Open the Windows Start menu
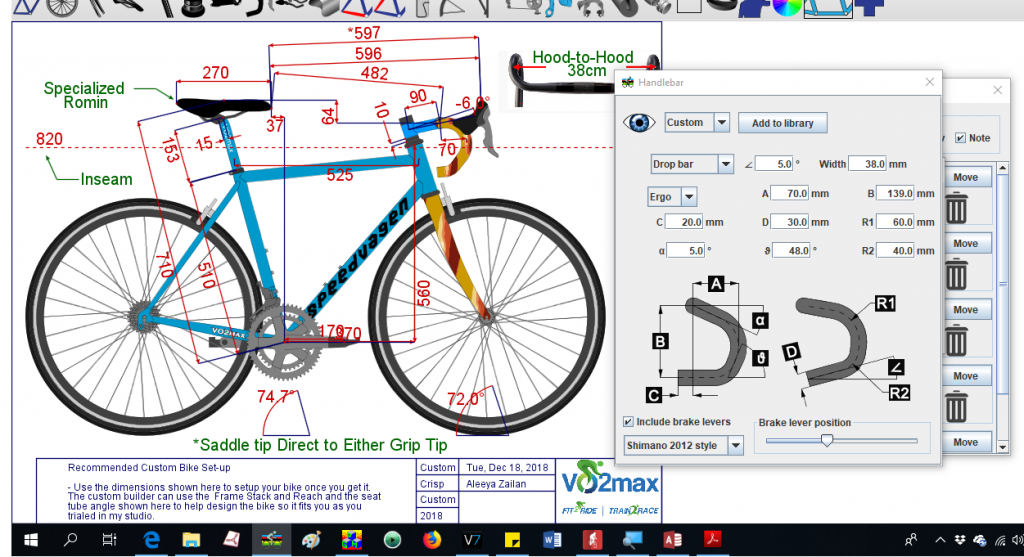 pos(30,540)
